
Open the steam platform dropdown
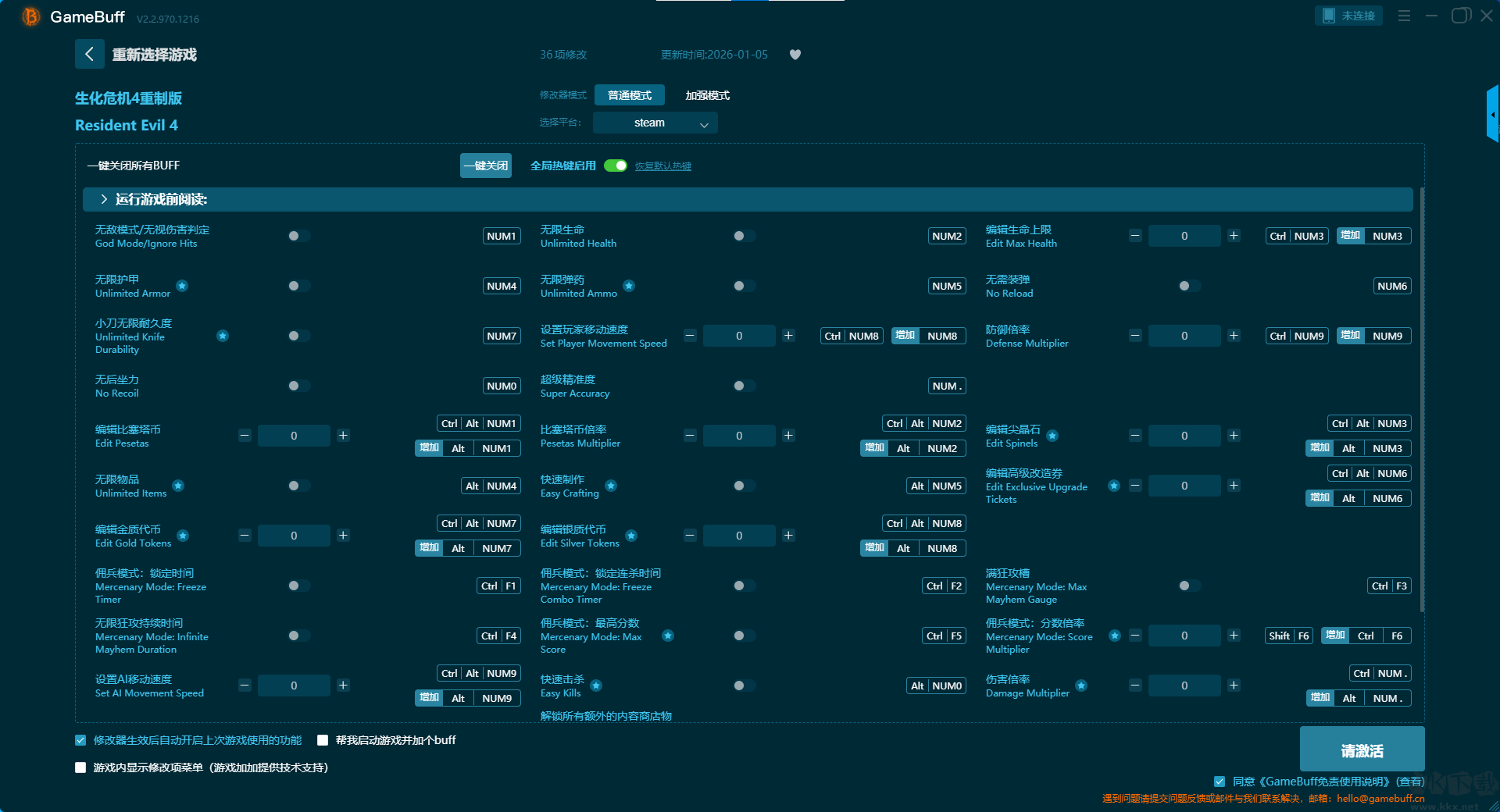tap(655, 123)
